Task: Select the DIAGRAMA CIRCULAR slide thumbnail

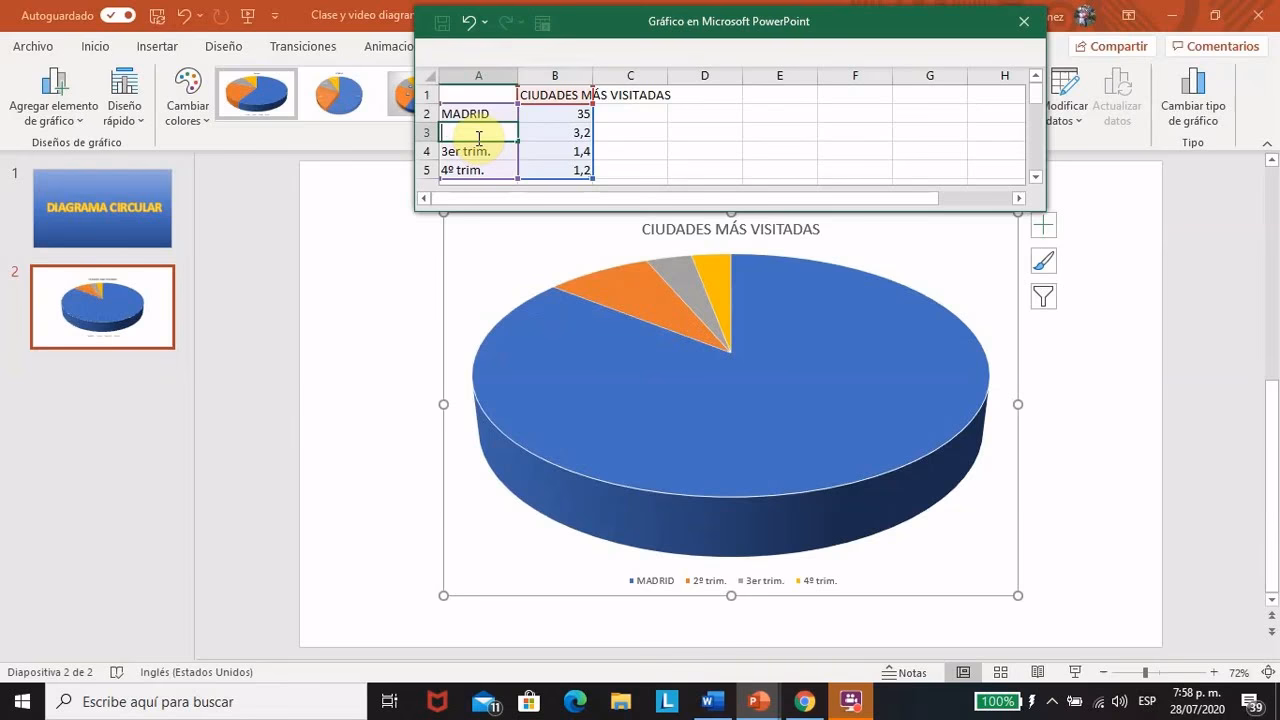Action: (102, 208)
